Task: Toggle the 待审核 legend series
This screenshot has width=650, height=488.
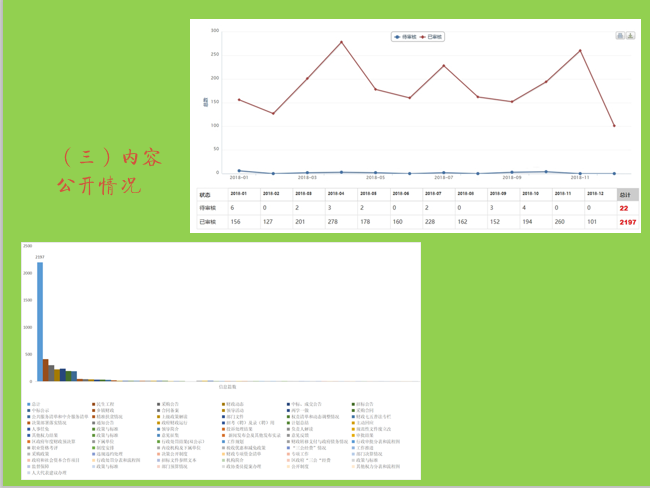Action: click(406, 37)
